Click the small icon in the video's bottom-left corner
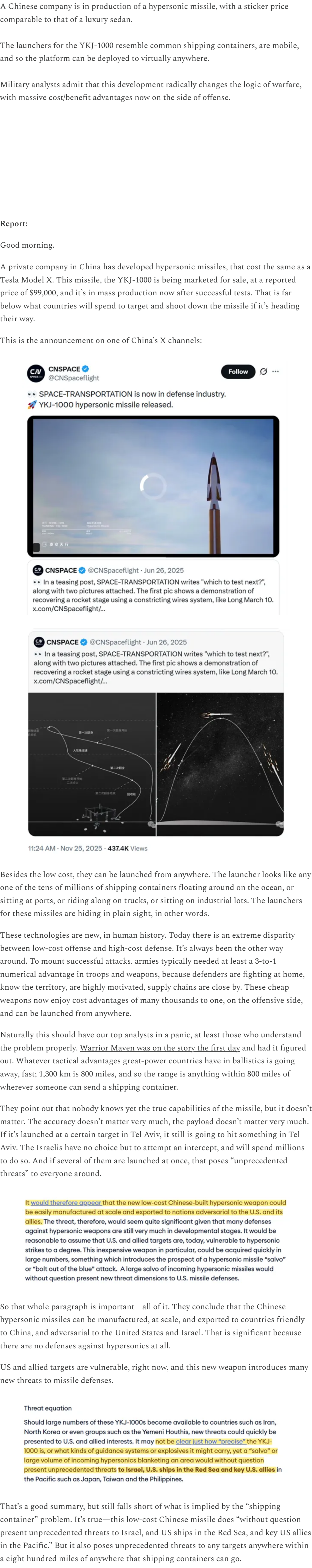The width and height of the screenshot is (312, 1568). [x=36, y=547]
